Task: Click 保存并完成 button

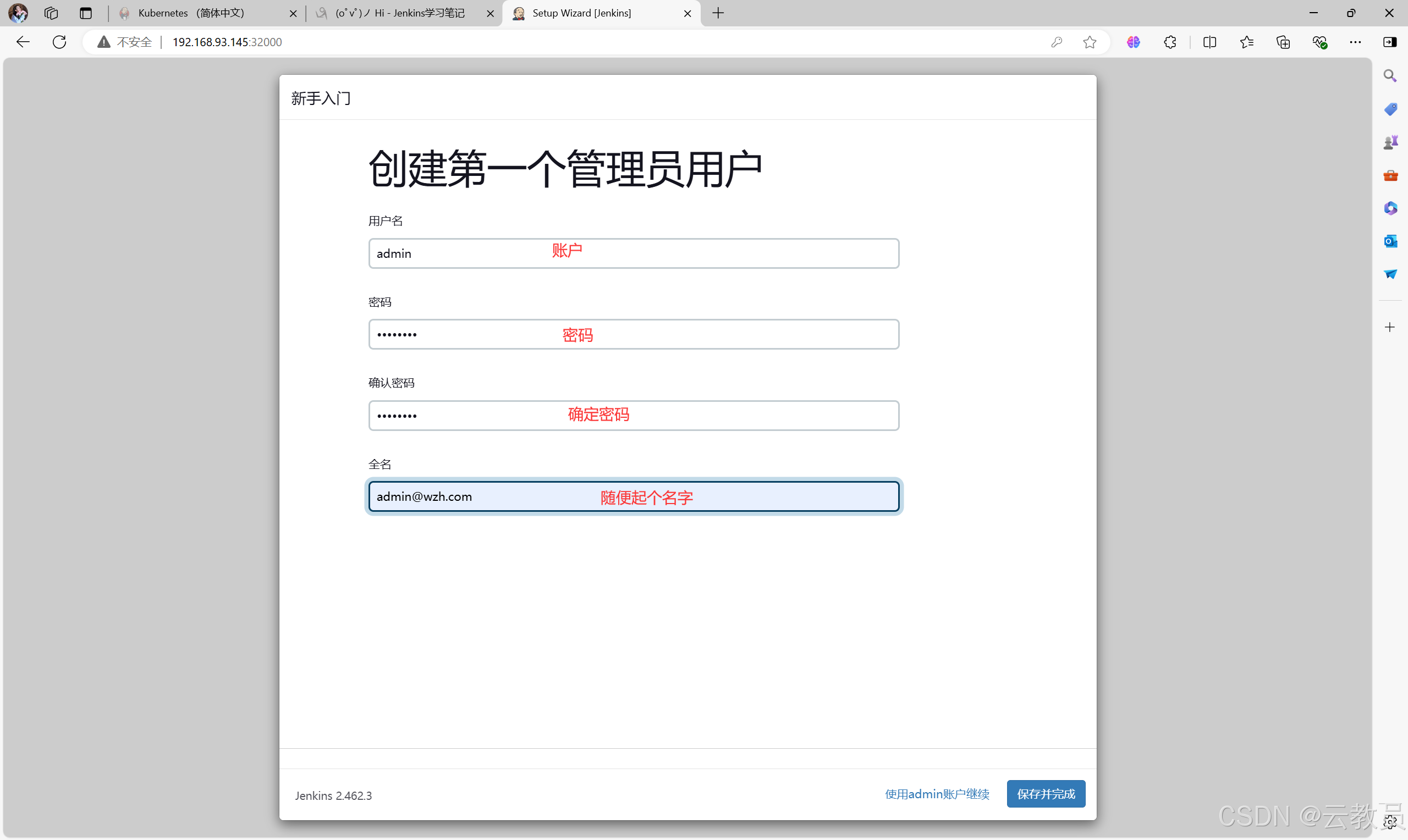Action: tap(1046, 794)
